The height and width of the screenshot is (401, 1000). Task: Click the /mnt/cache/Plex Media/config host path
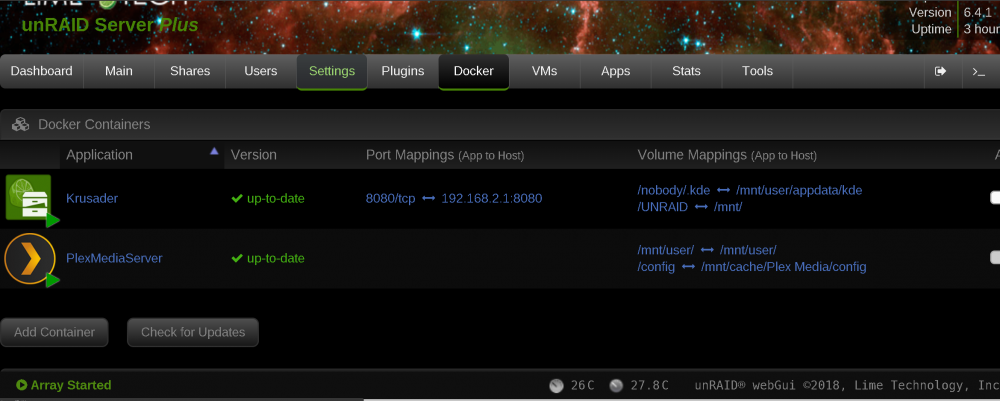(x=784, y=266)
